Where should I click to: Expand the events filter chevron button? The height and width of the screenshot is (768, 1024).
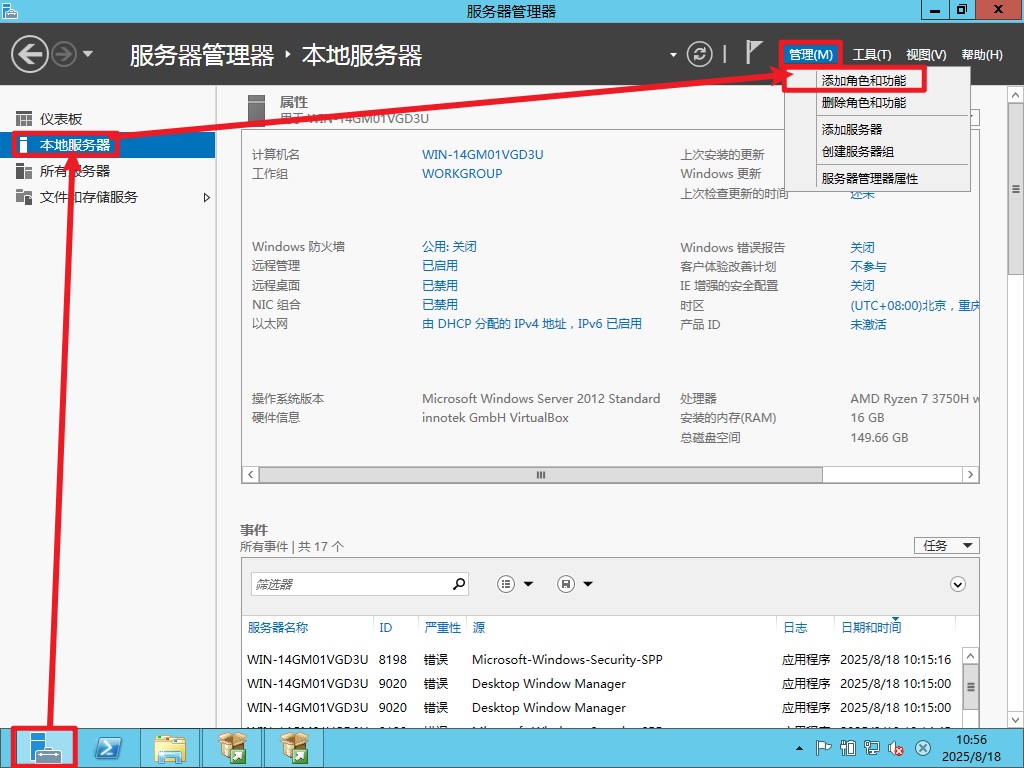pos(957,584)
